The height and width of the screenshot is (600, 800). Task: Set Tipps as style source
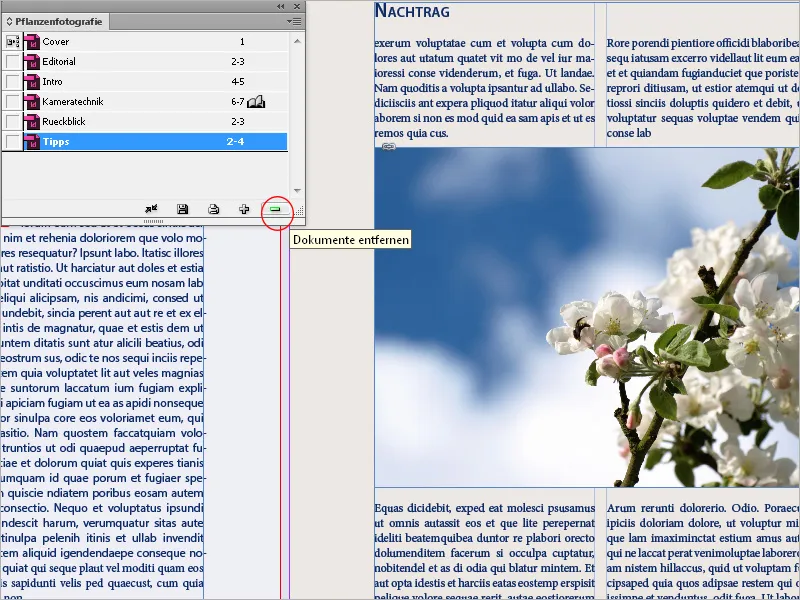pyautogui.click(x=13, y=141)
